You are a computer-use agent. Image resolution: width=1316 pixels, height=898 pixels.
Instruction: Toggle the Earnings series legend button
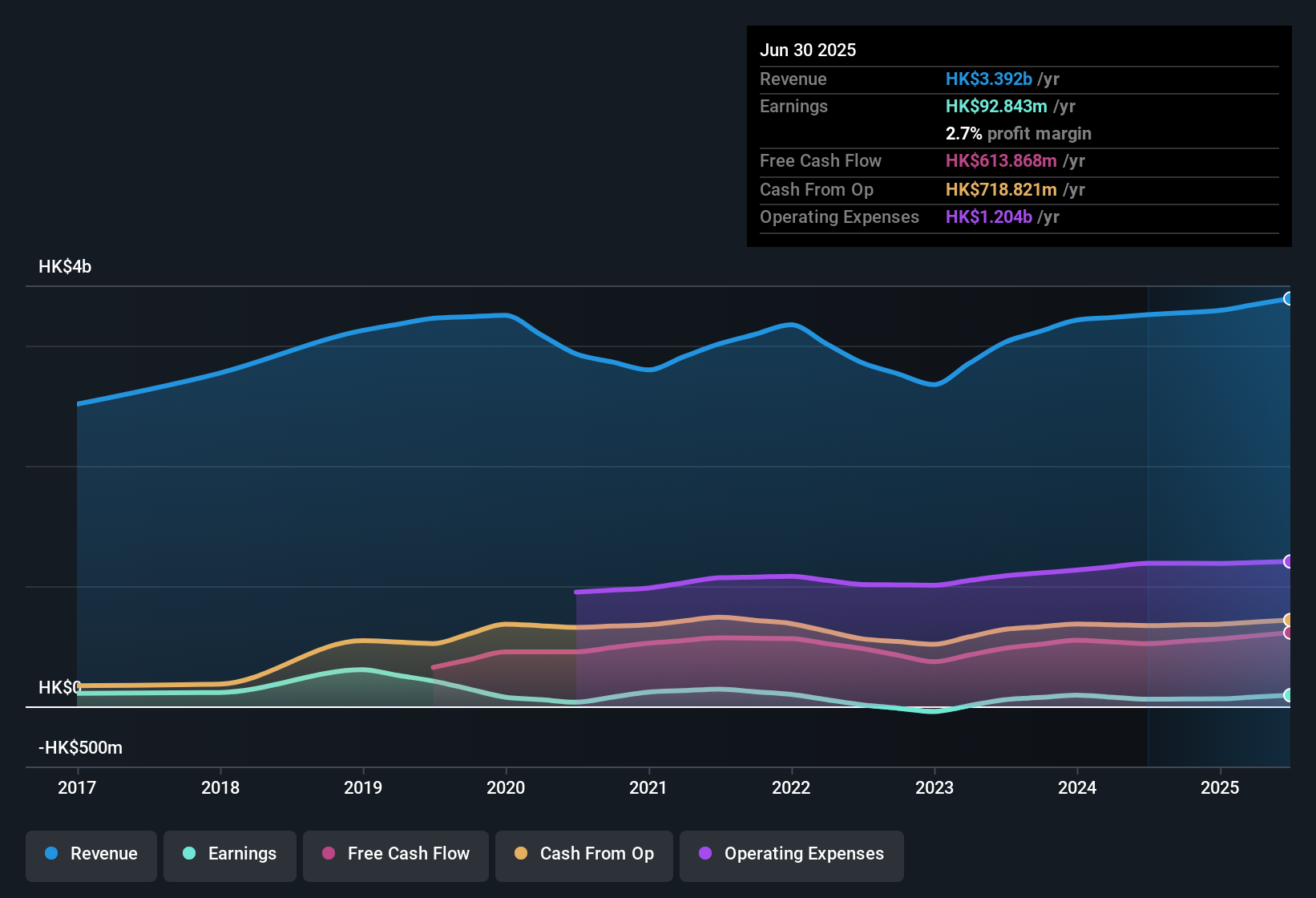(x=230, y=854)
